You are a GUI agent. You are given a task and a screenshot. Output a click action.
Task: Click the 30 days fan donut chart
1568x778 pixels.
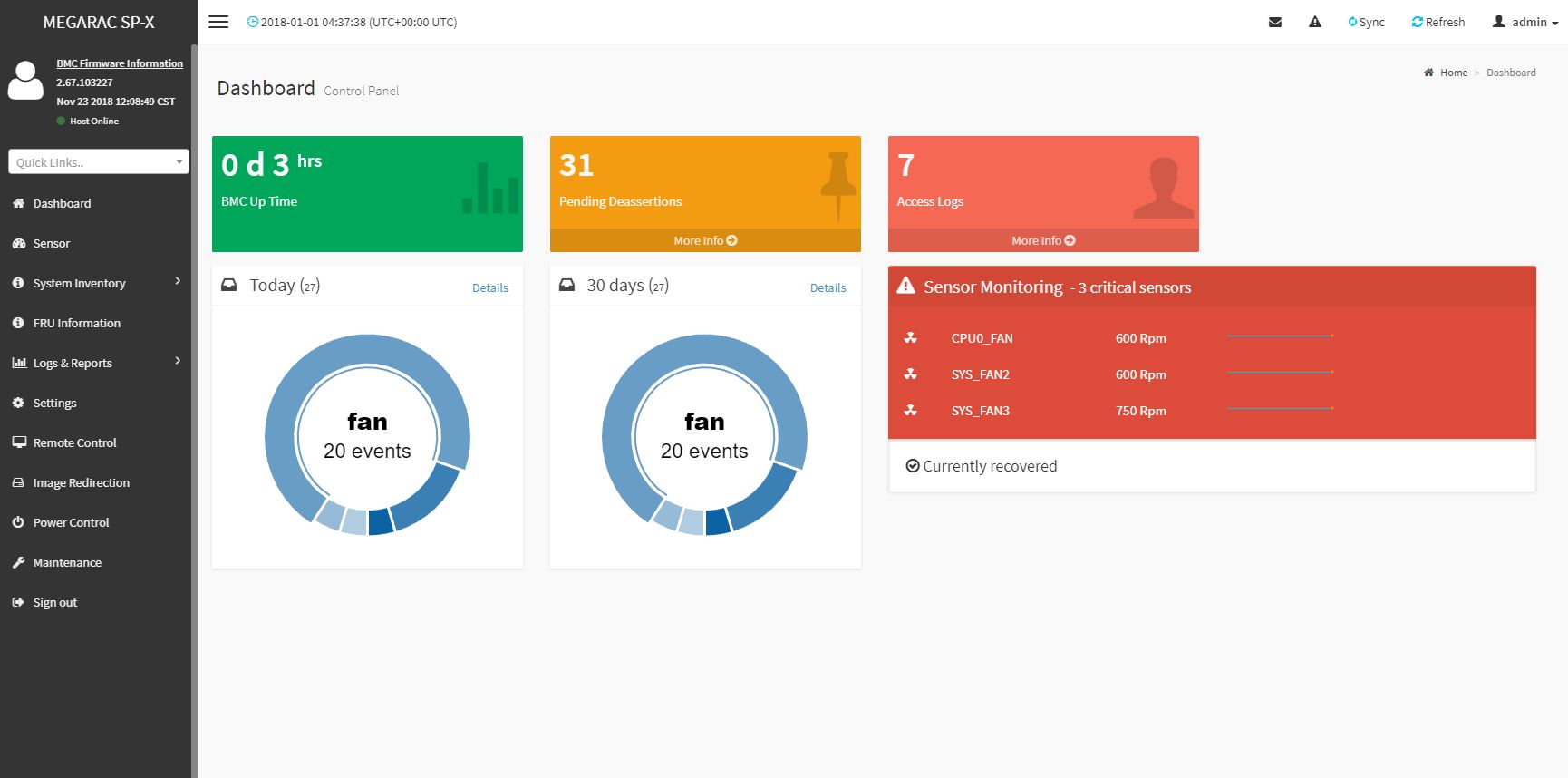click(704, 435)
